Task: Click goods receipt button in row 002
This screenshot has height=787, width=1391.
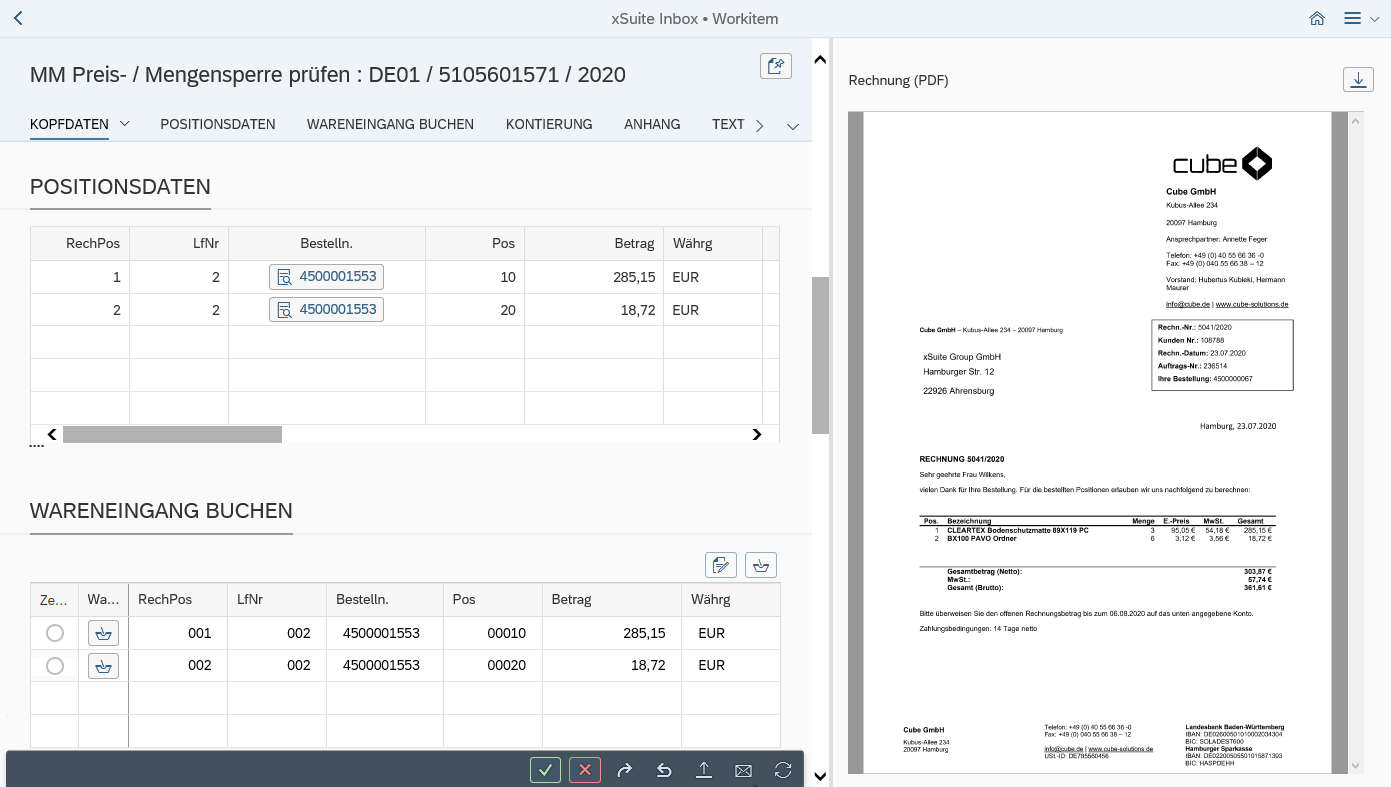Action: coord(103,666)
